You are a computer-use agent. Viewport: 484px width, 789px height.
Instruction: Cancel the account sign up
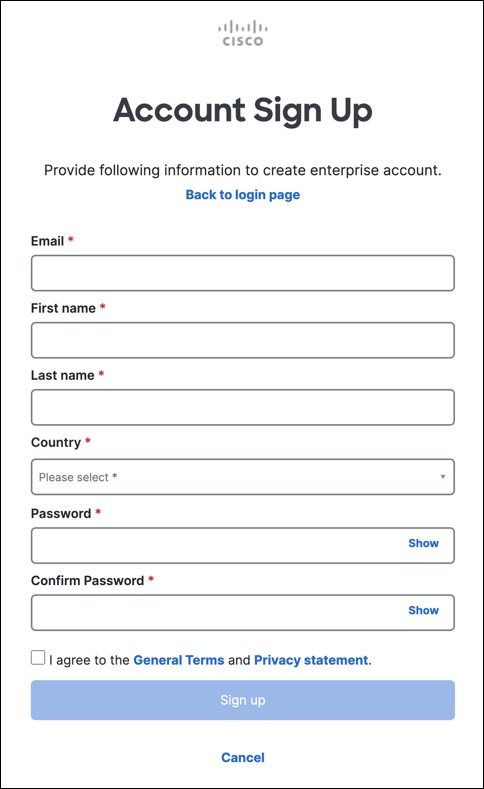pyautogui.click(x=243, y=757)
